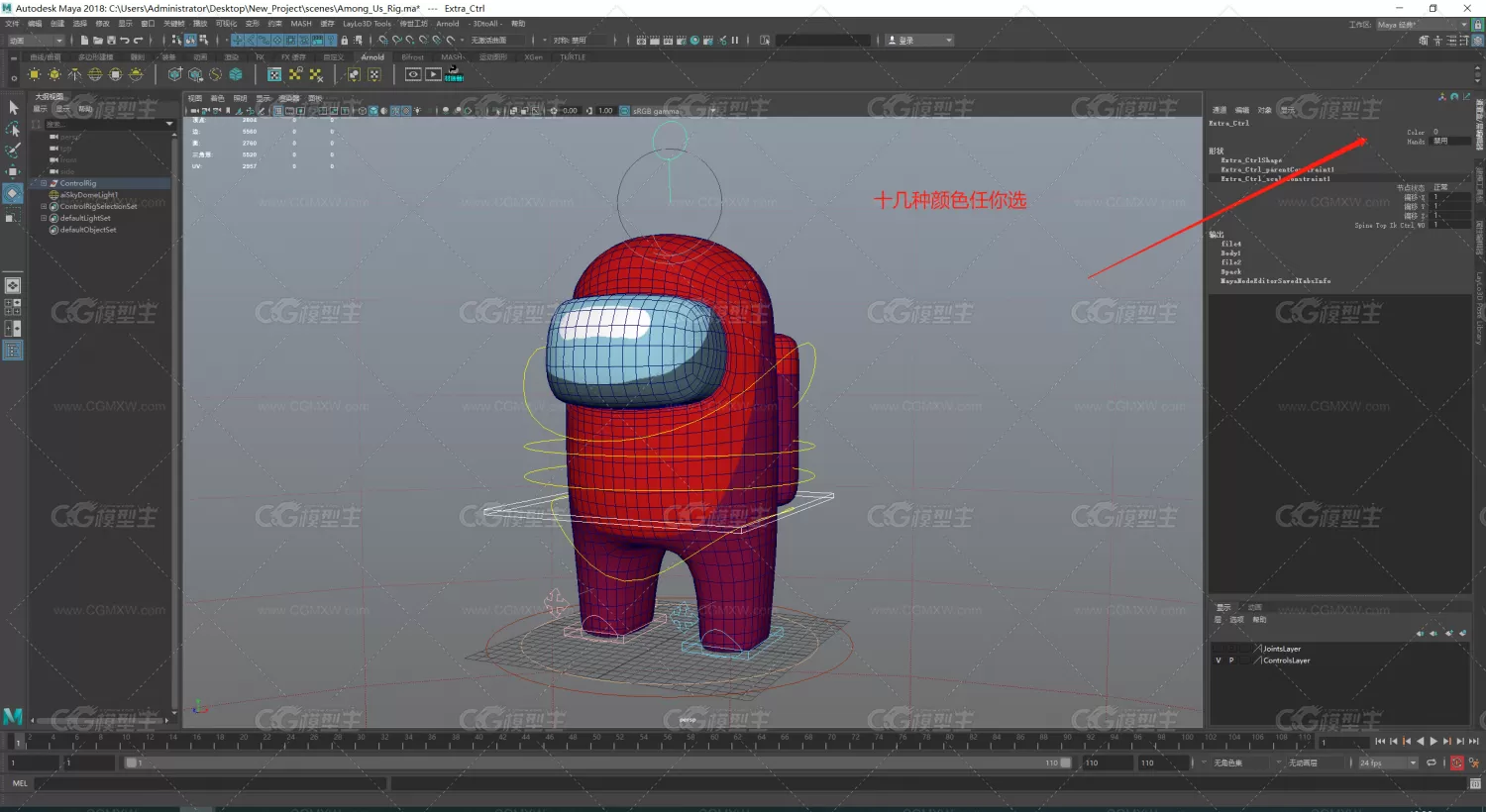The width and height of the screenshot is (1486, 812).
Task: Select aiSkyDomeLight1 in the outliner
Action: [88, 195]
